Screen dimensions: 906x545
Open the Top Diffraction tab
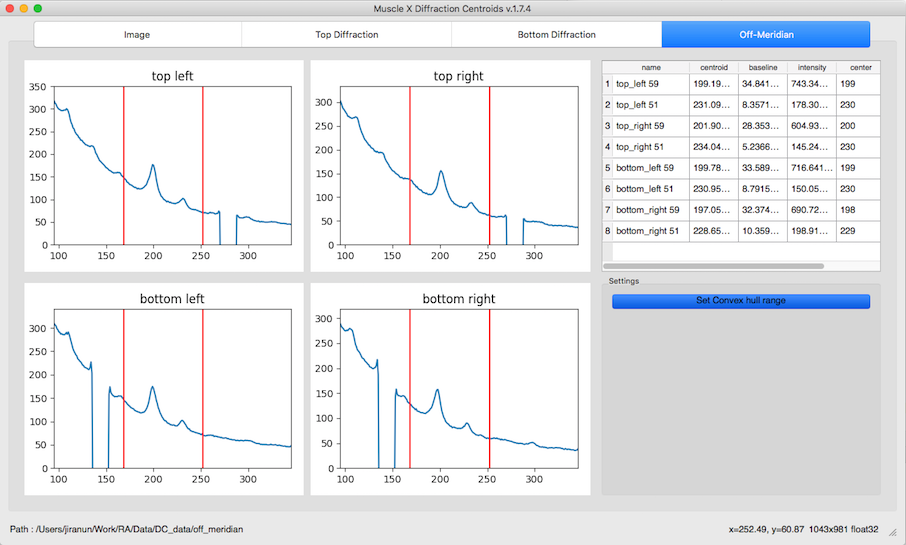pos(347,35)
